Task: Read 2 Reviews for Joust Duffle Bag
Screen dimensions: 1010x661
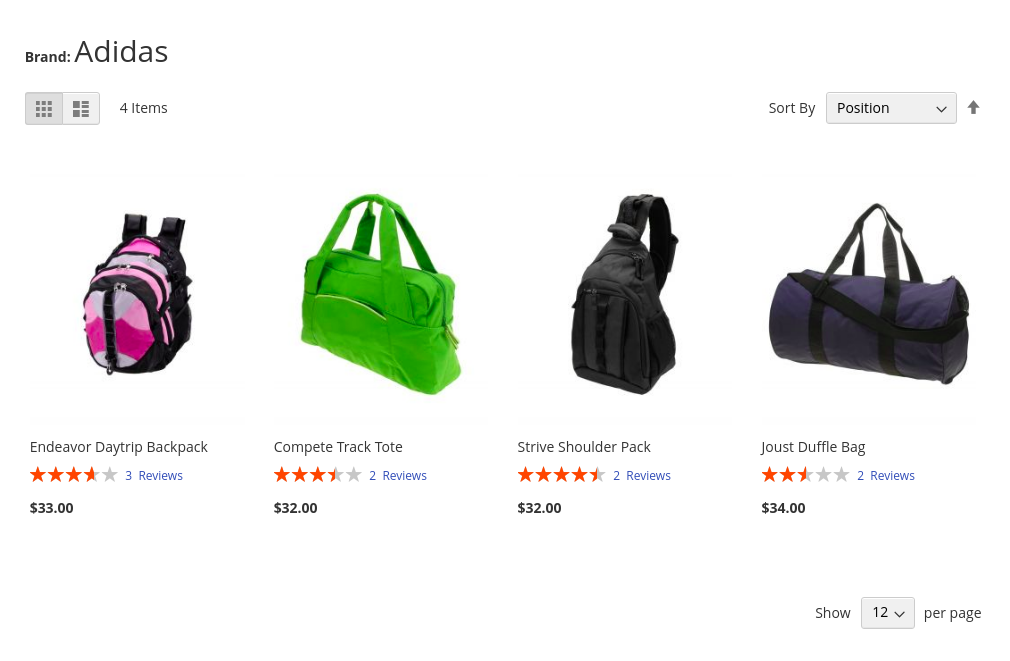Action: tap(886, 475)
